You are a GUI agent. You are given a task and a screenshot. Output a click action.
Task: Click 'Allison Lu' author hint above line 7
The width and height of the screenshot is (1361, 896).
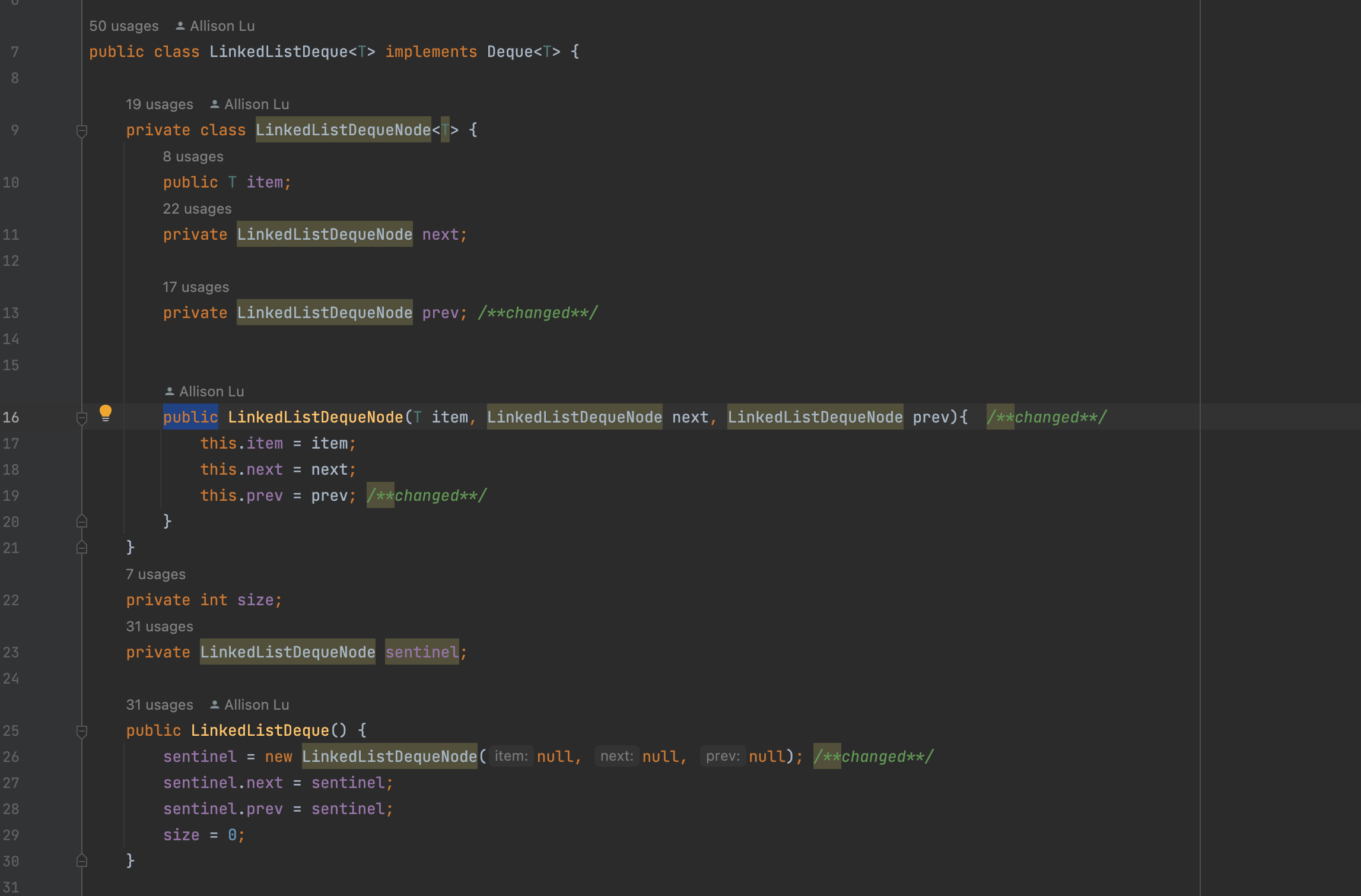coord(222,26)
